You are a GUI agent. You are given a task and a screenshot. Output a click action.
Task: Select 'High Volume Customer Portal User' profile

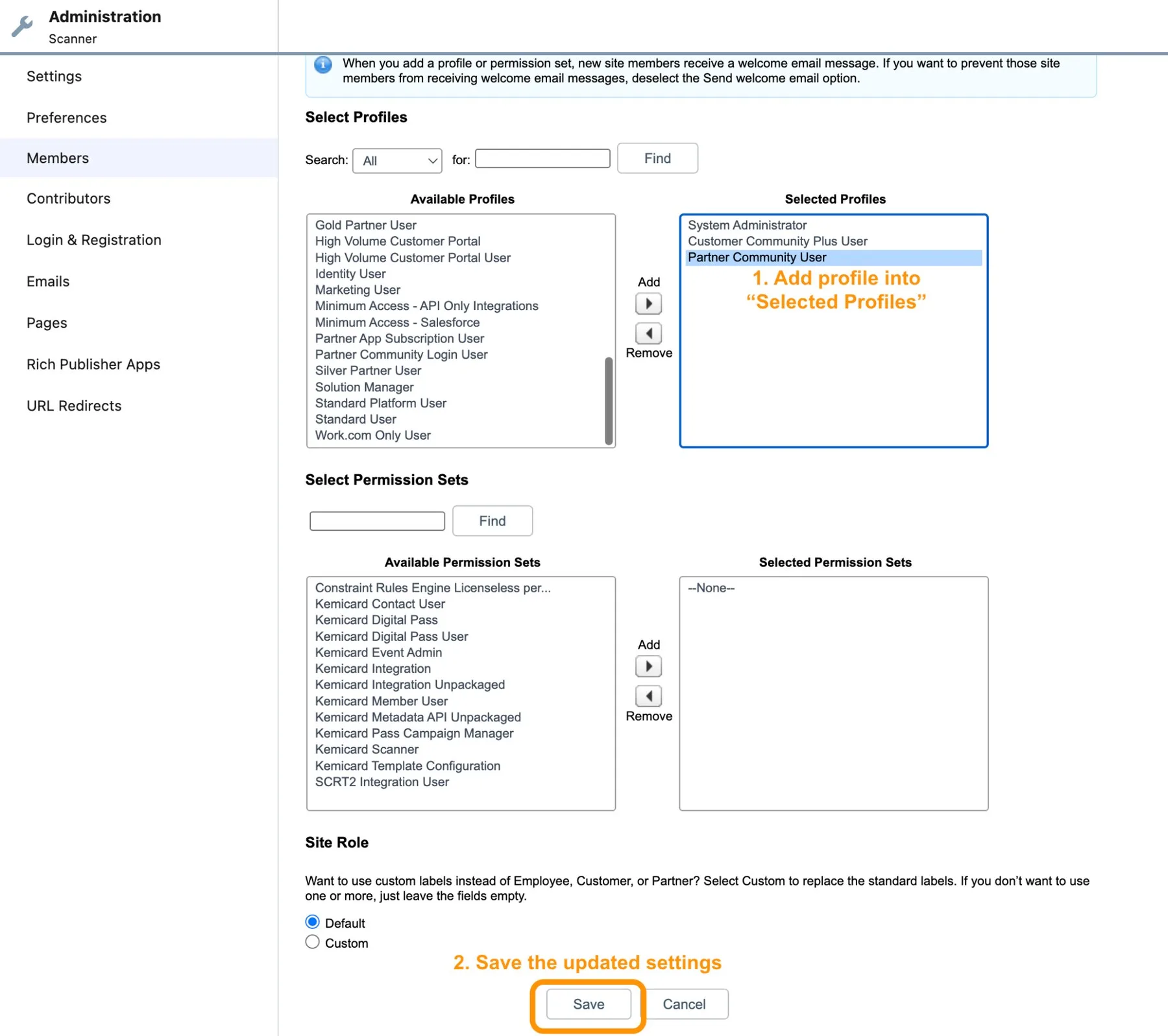pos(413,258)
